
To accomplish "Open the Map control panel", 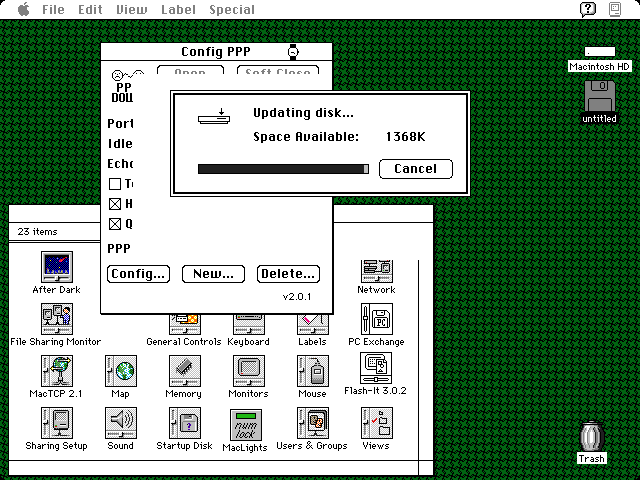I will (121, 371).
